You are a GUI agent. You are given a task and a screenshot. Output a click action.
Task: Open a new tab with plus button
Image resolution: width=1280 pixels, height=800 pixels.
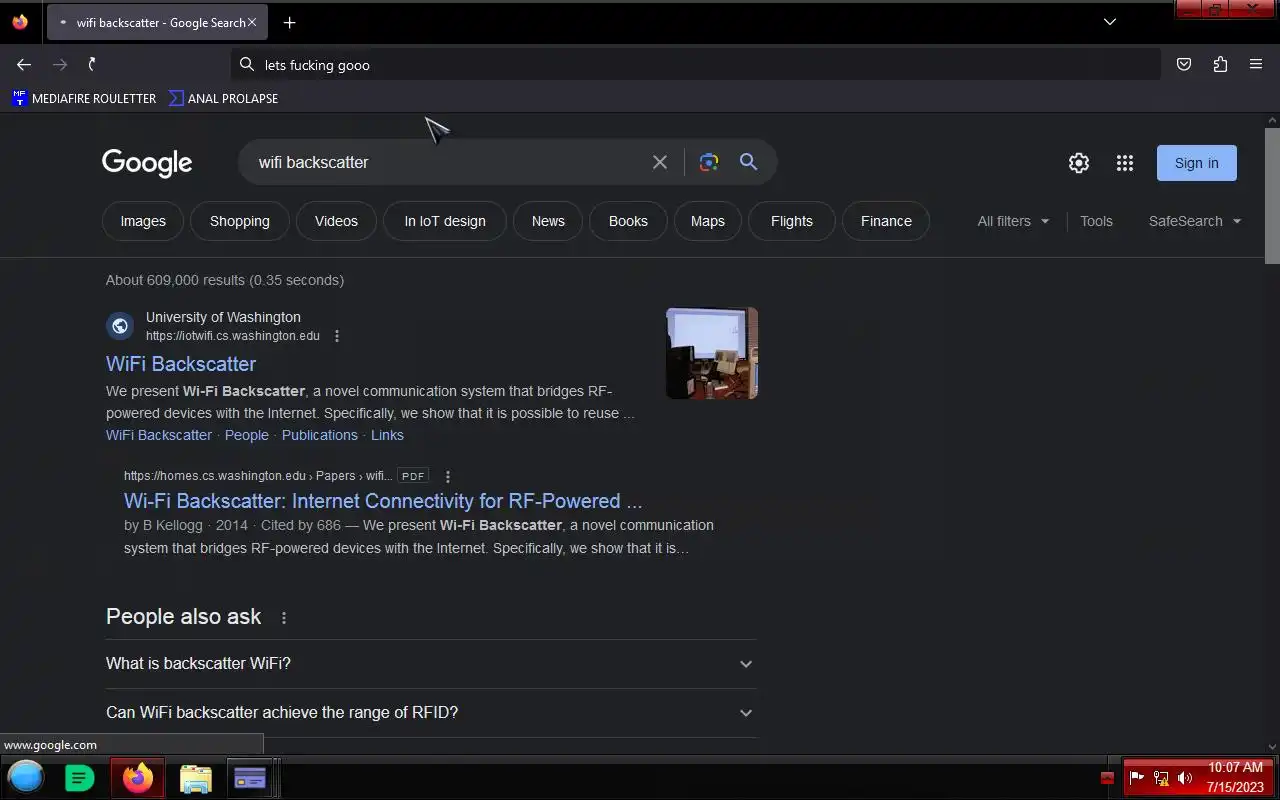[x=289, y=22]
